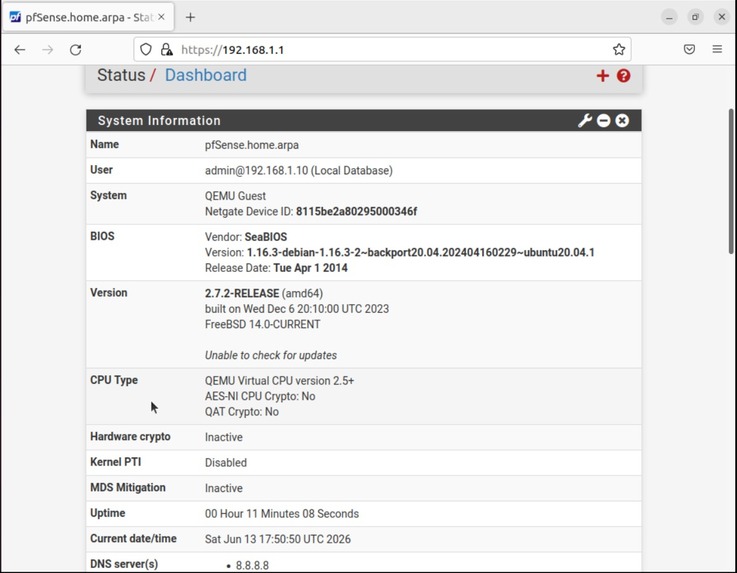Screen dimensions: 737x573
Task: Click 'built on Wed Dec 6' build text
Action: pyautogui.click(x=297, y=309)
